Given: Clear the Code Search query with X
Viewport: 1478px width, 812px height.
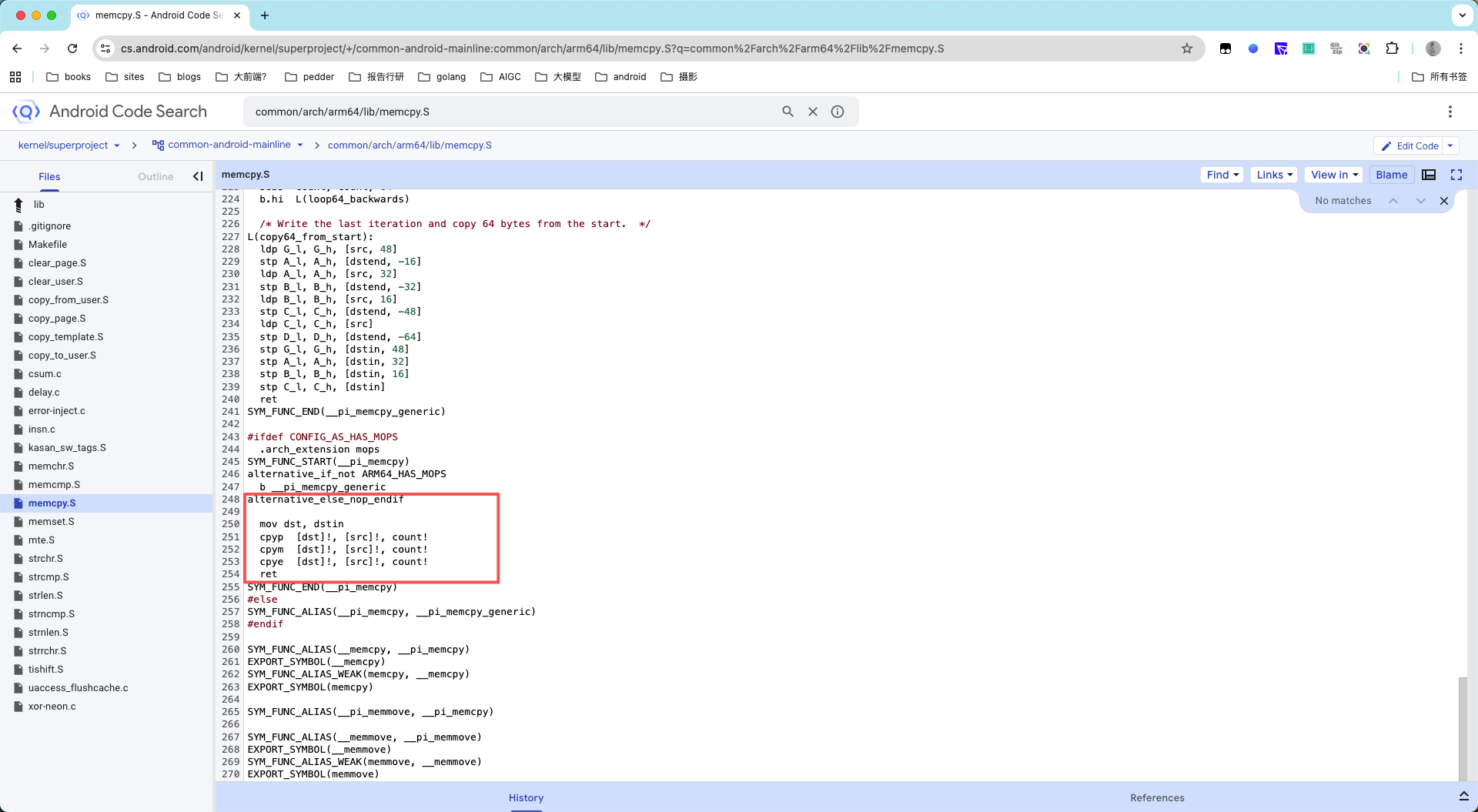Looking at the screenshot, I should tap(812, 112).
